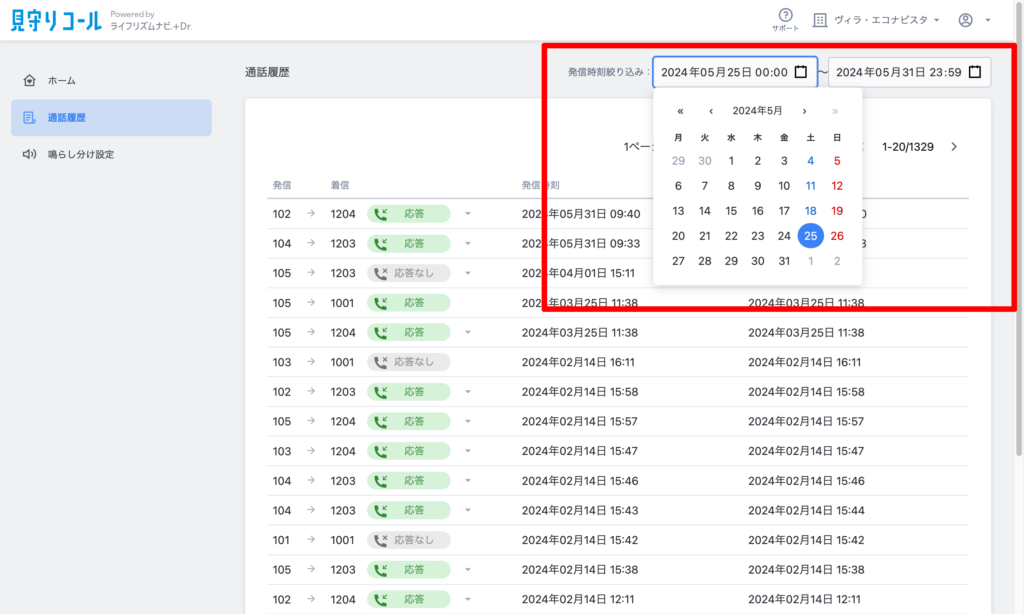Click the 着信 column header
Screen dimensions: 1024x614
pyautogui.click(x=340, y=186)
